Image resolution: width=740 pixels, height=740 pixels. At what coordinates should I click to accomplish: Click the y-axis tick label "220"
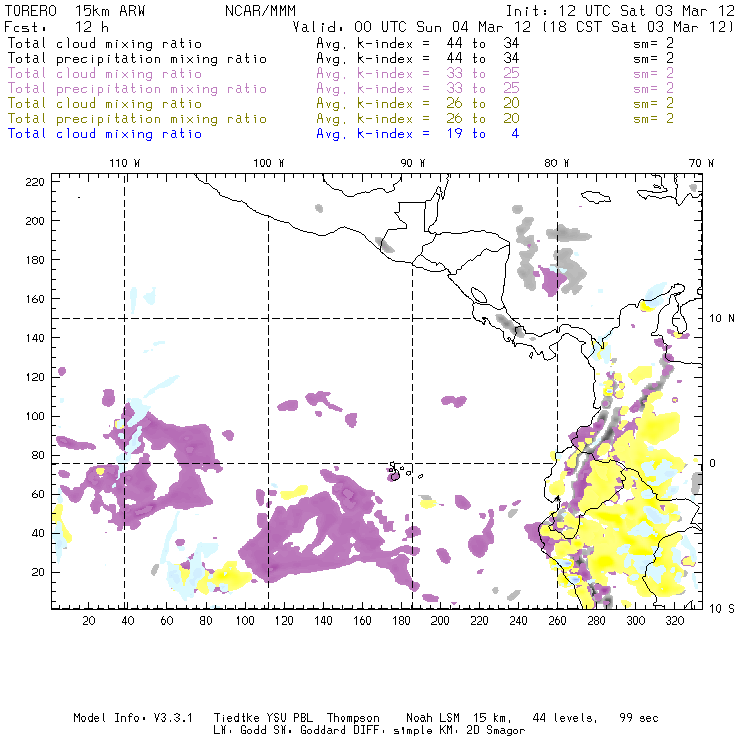click(35, 182)
